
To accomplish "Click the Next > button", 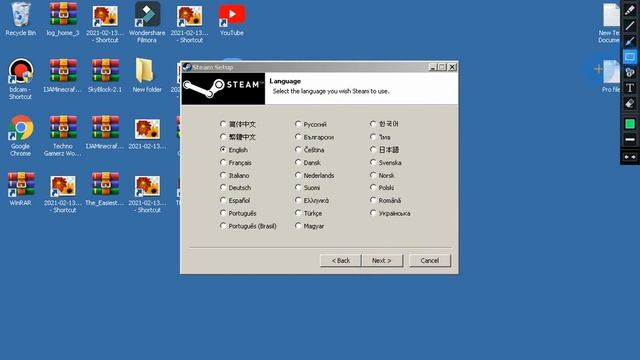I will (382, 260).
